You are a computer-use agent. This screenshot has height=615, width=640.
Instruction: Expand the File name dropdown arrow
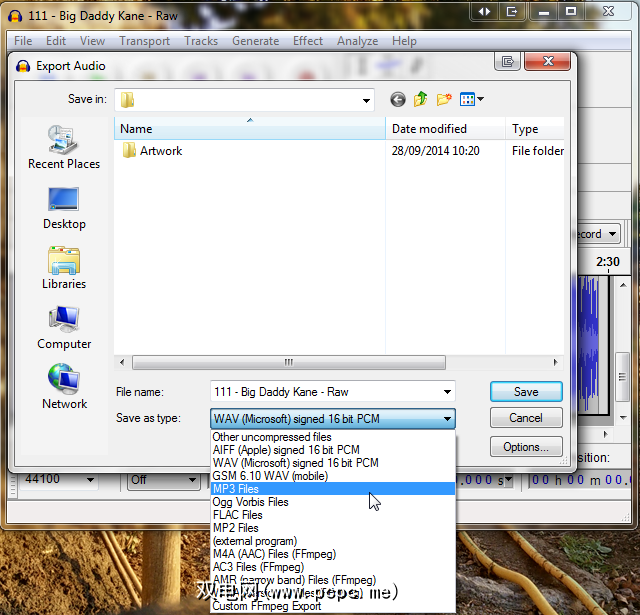click(447, 392)
